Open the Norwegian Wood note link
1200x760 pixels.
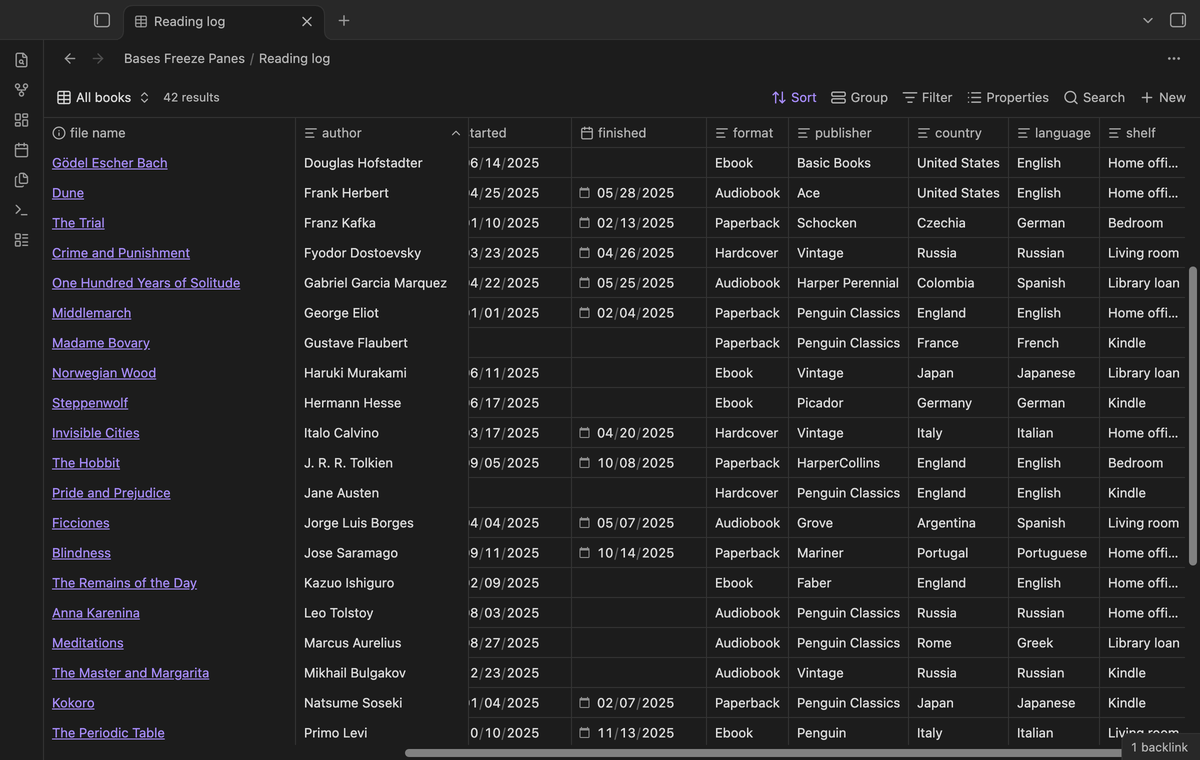pos(104,373)
